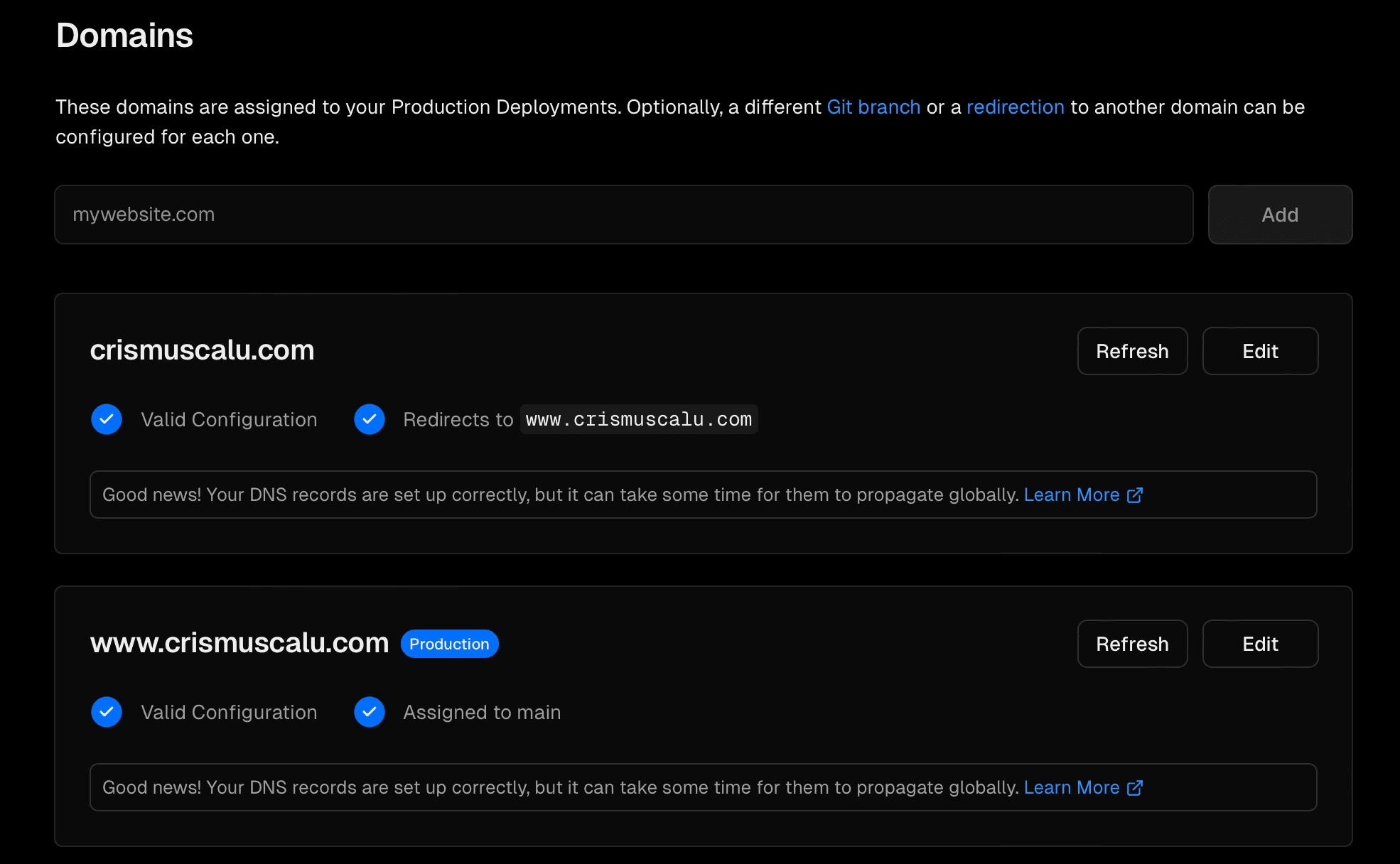Edit the www.crismuscalu.com domain settings
Image resolution: width=1400 pixels, height=864 pixels.
coord(1260,644)
